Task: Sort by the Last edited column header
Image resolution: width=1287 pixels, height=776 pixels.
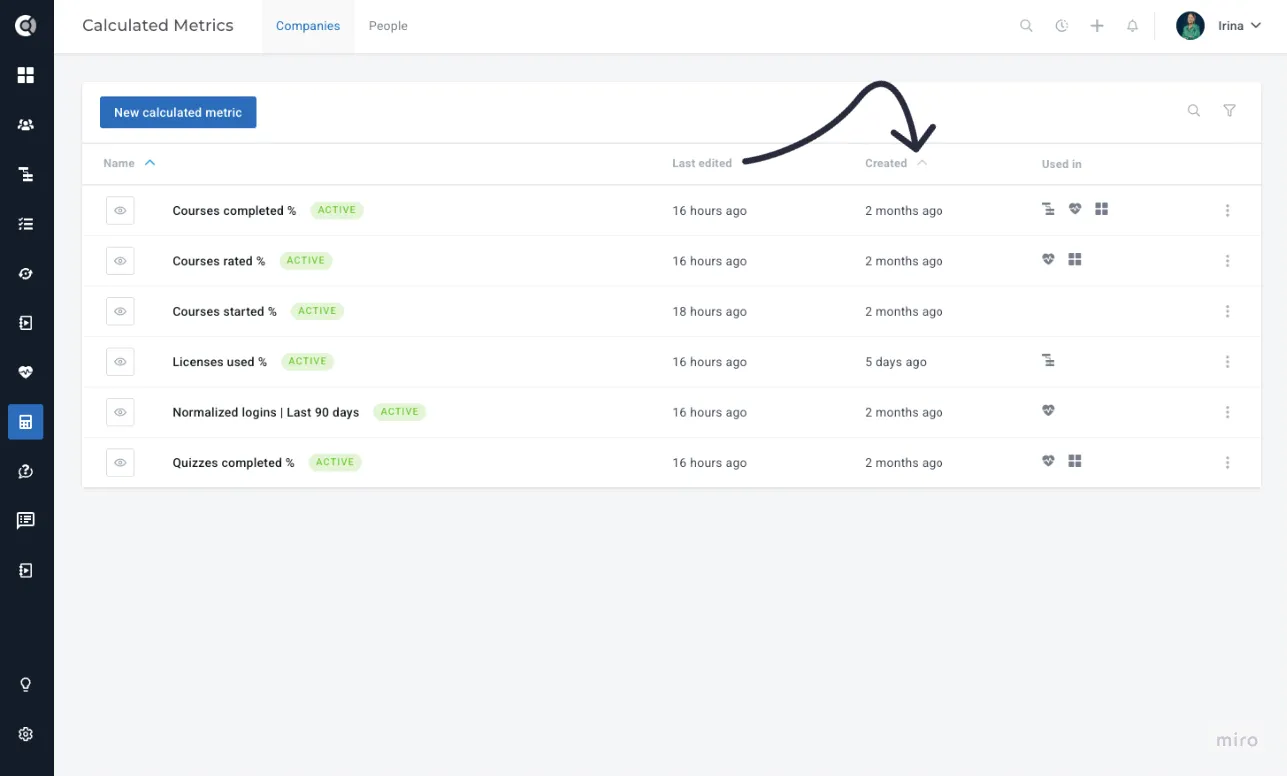Action: [x=702, y=163]
